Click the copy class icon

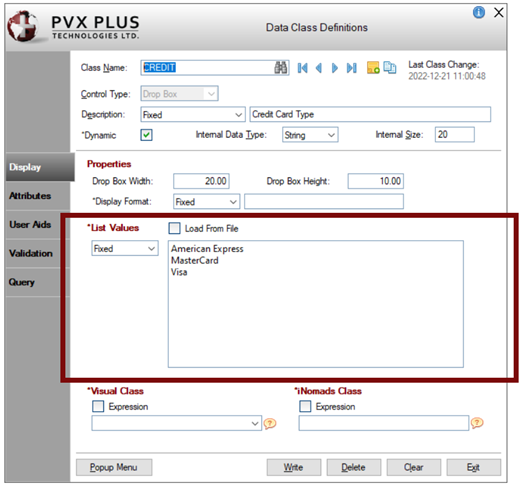click(x=390, y=67)
